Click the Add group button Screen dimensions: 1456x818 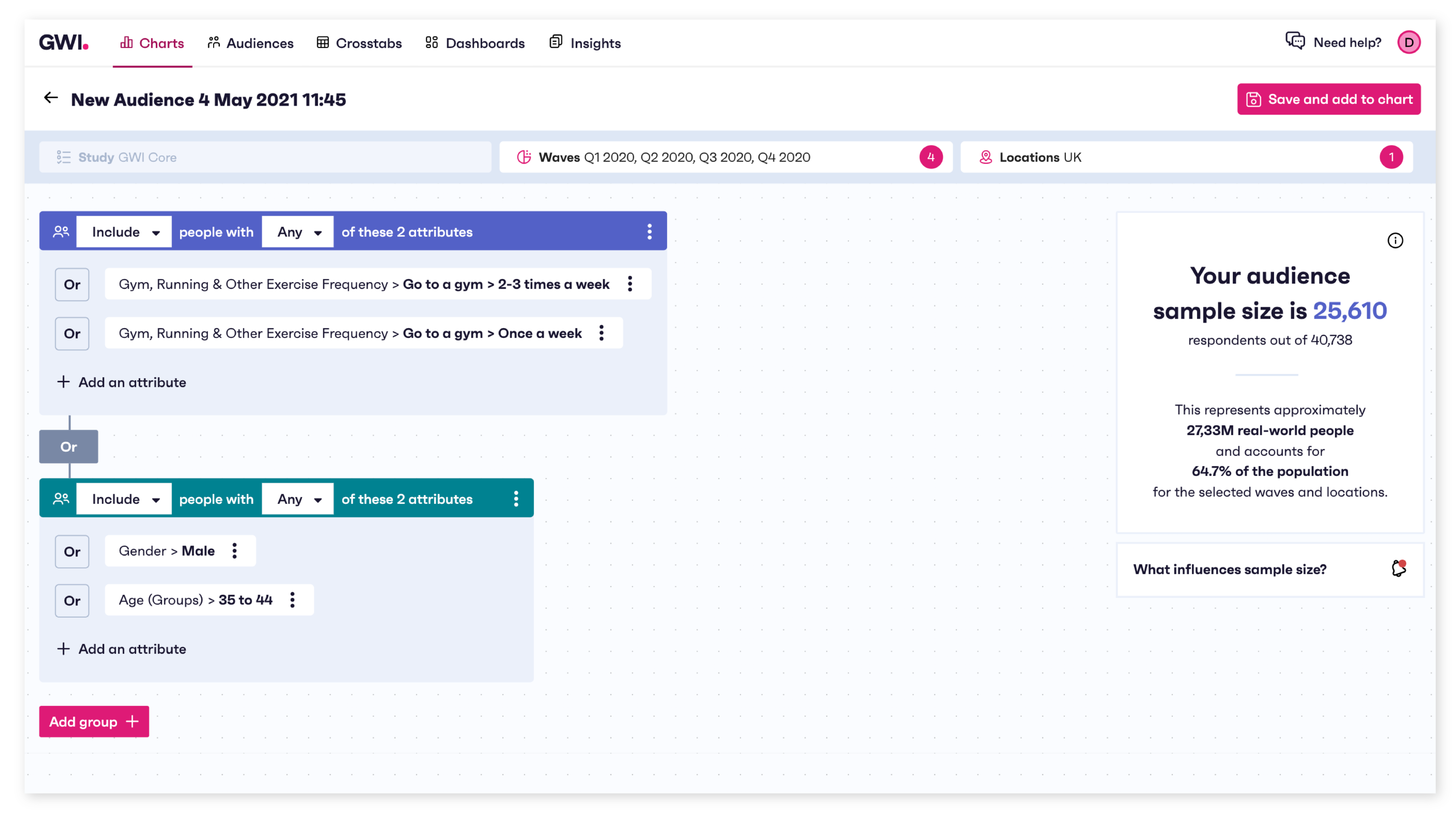94,722
